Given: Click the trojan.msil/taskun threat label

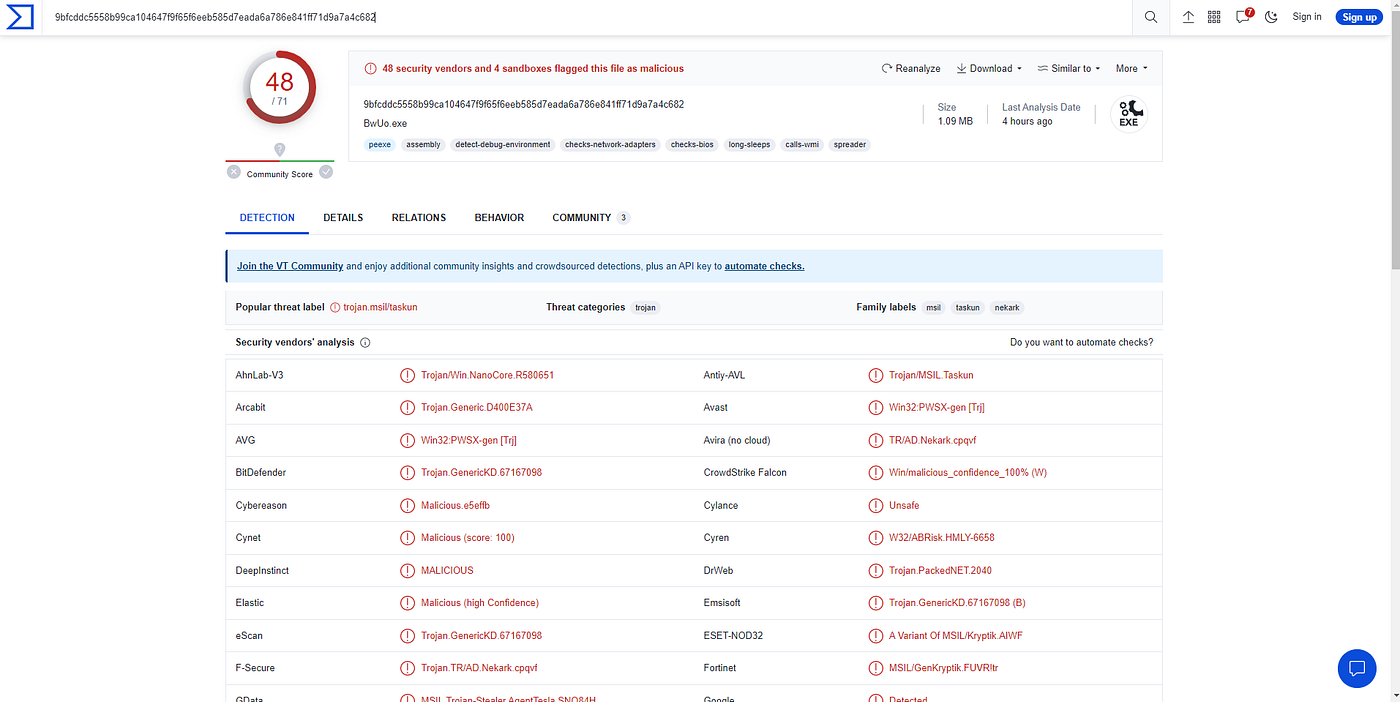Looking at the screenshot, I should coord(380,307).
